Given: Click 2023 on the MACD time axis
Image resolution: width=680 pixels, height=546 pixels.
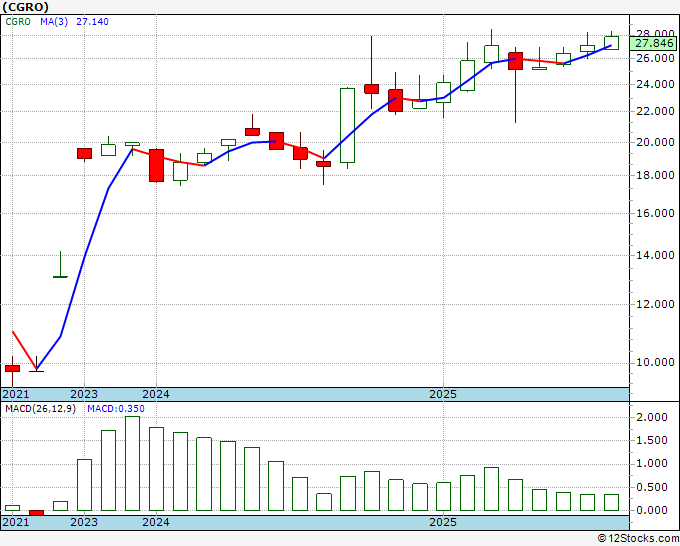Looking at the screenshot, I should coord(84,522).
